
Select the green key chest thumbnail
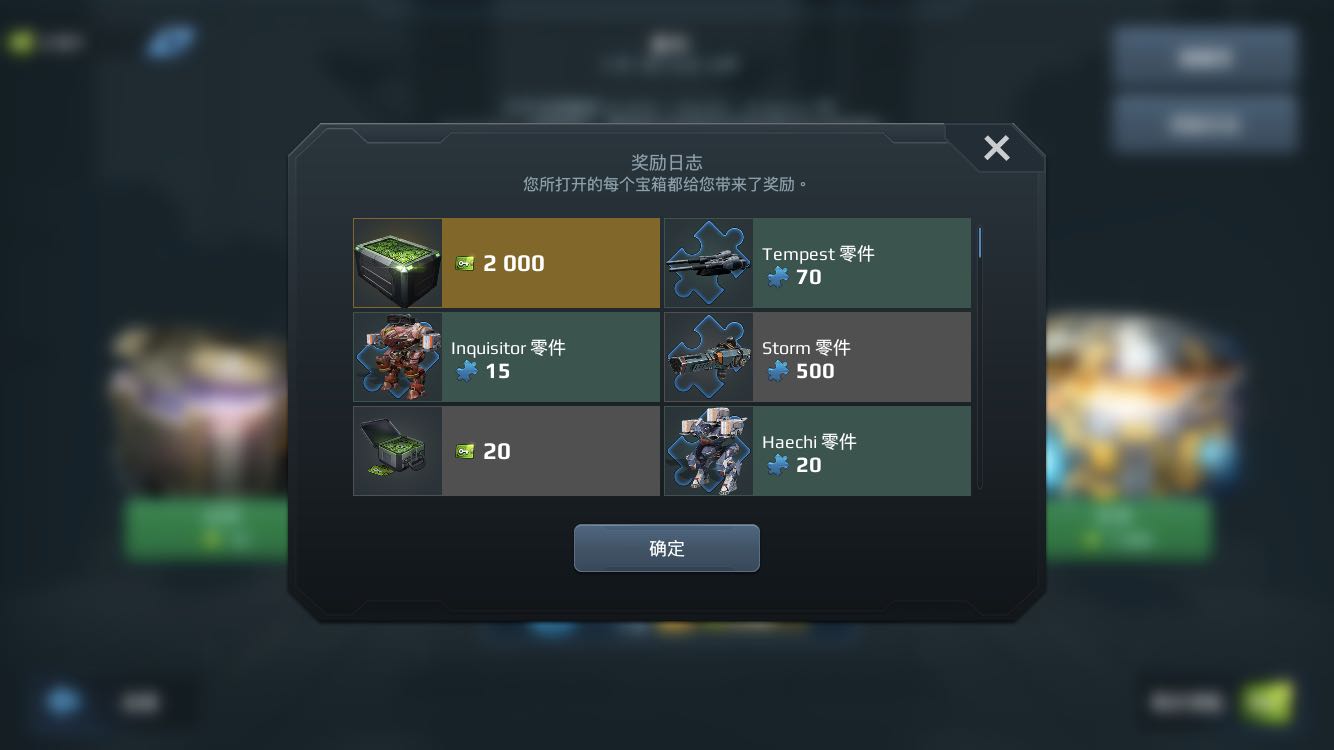point(398,263)
